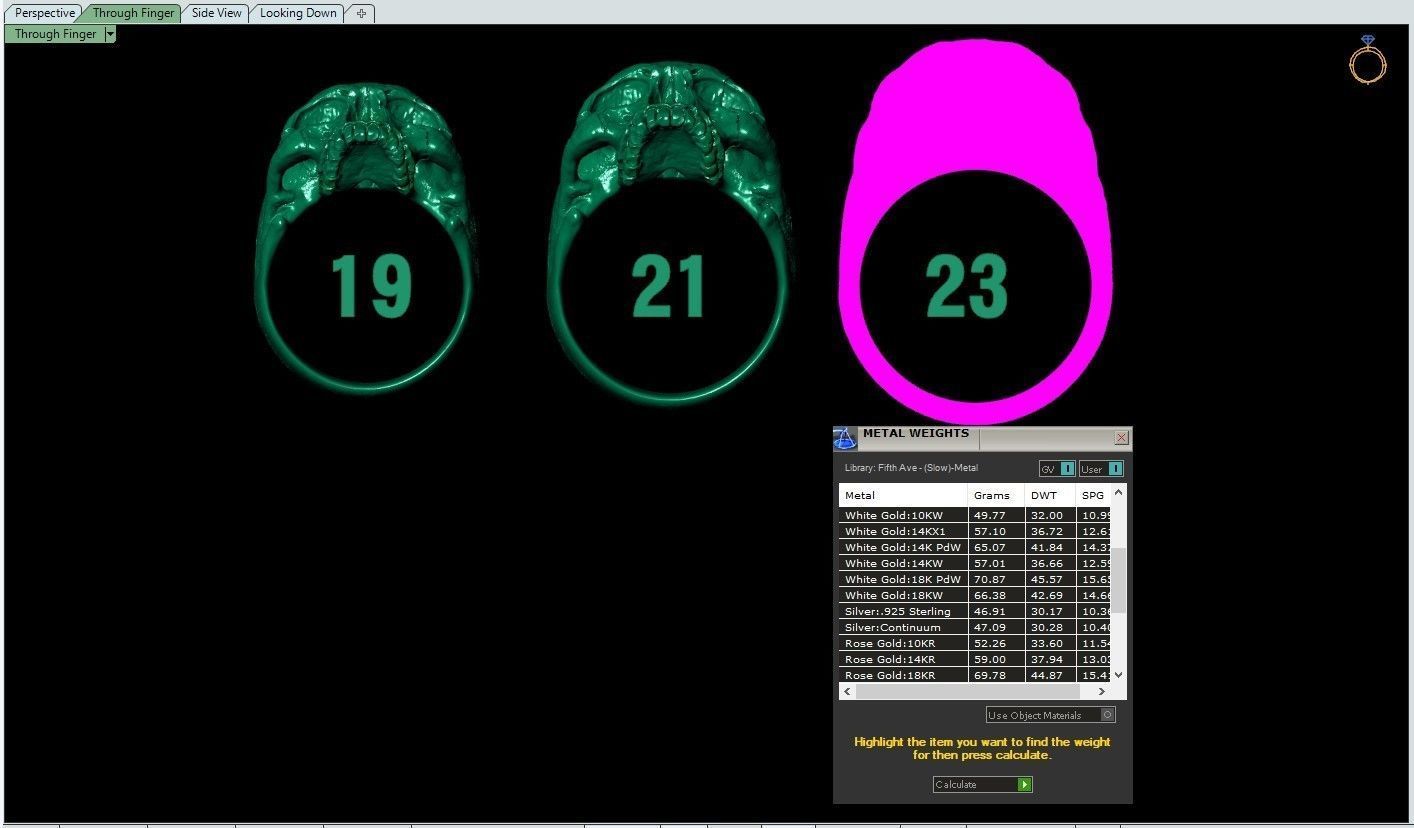Image resolution: width=1414 pixels, height=828 pixels.
Task: Select the size 19 skull ring model
Action: point(366,236)
